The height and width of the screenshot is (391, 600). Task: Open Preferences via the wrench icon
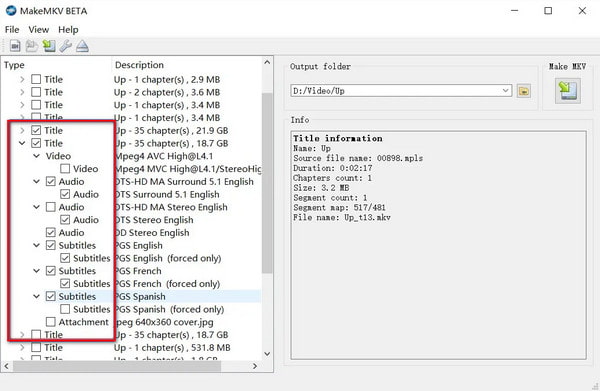65,46
